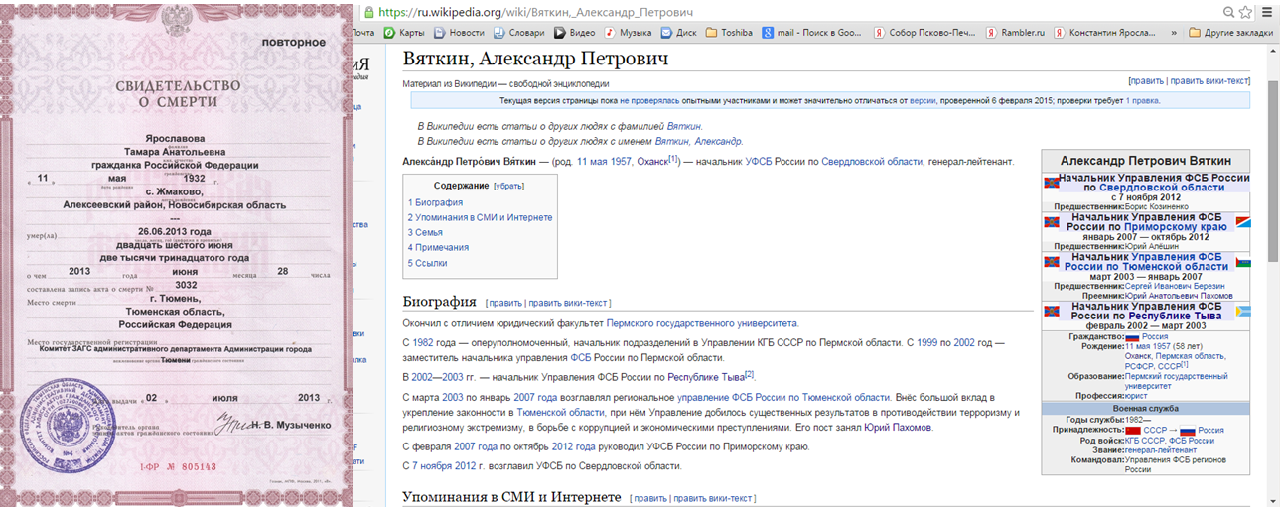Open the Константин Яросла... bookmark
The image size is (1280, 507).
[x=1103, y=32]
